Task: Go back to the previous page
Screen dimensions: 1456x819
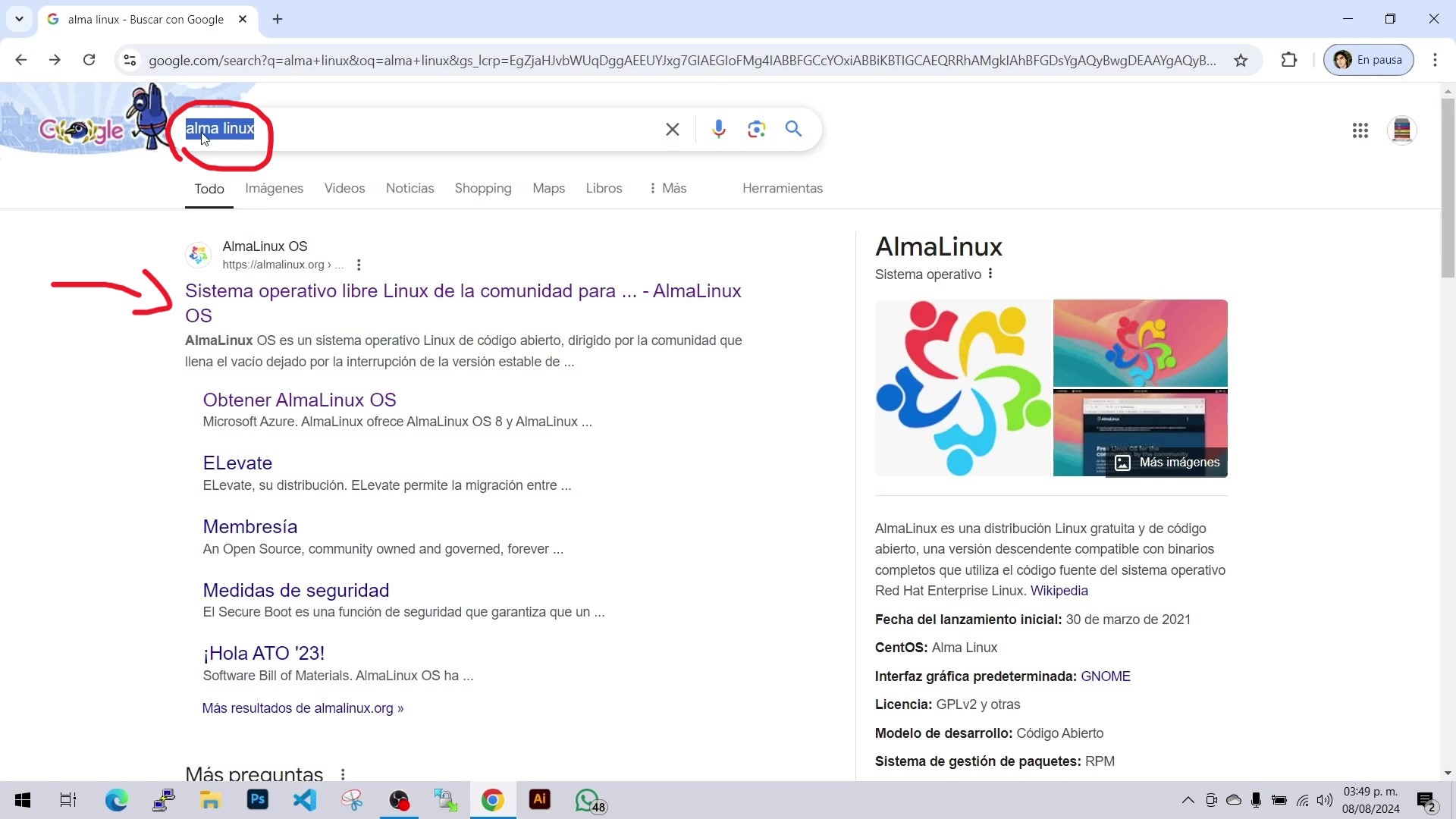Action: click(21, 60)
